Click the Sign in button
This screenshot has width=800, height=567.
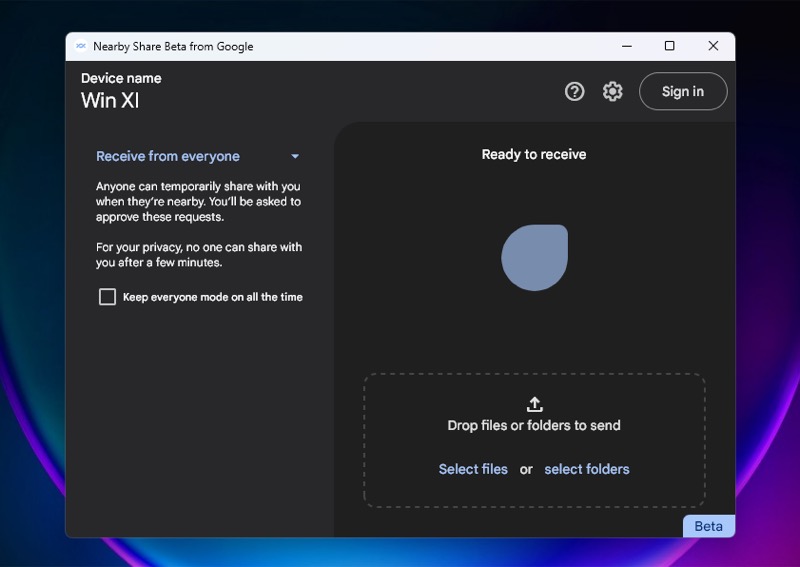tap(683, 91)
